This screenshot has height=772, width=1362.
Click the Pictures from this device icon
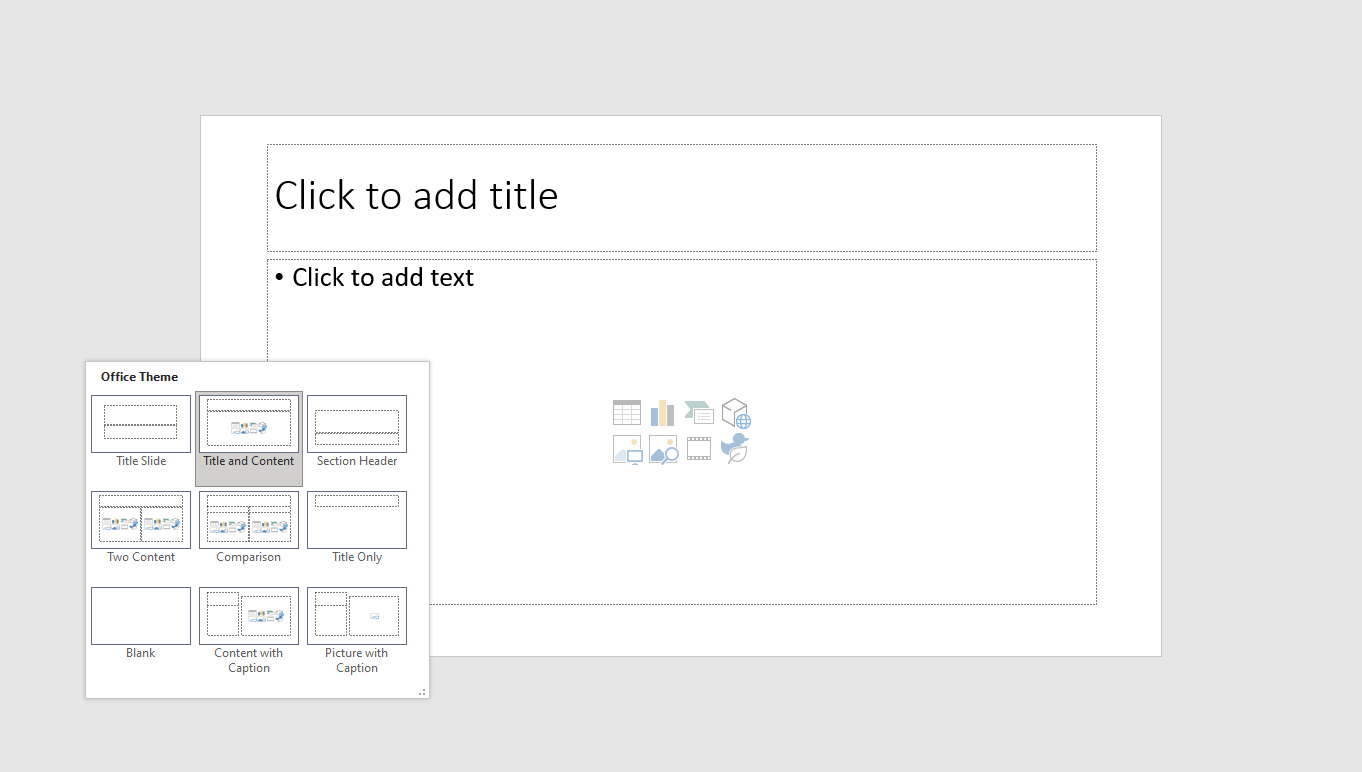(x=627, y=449)
